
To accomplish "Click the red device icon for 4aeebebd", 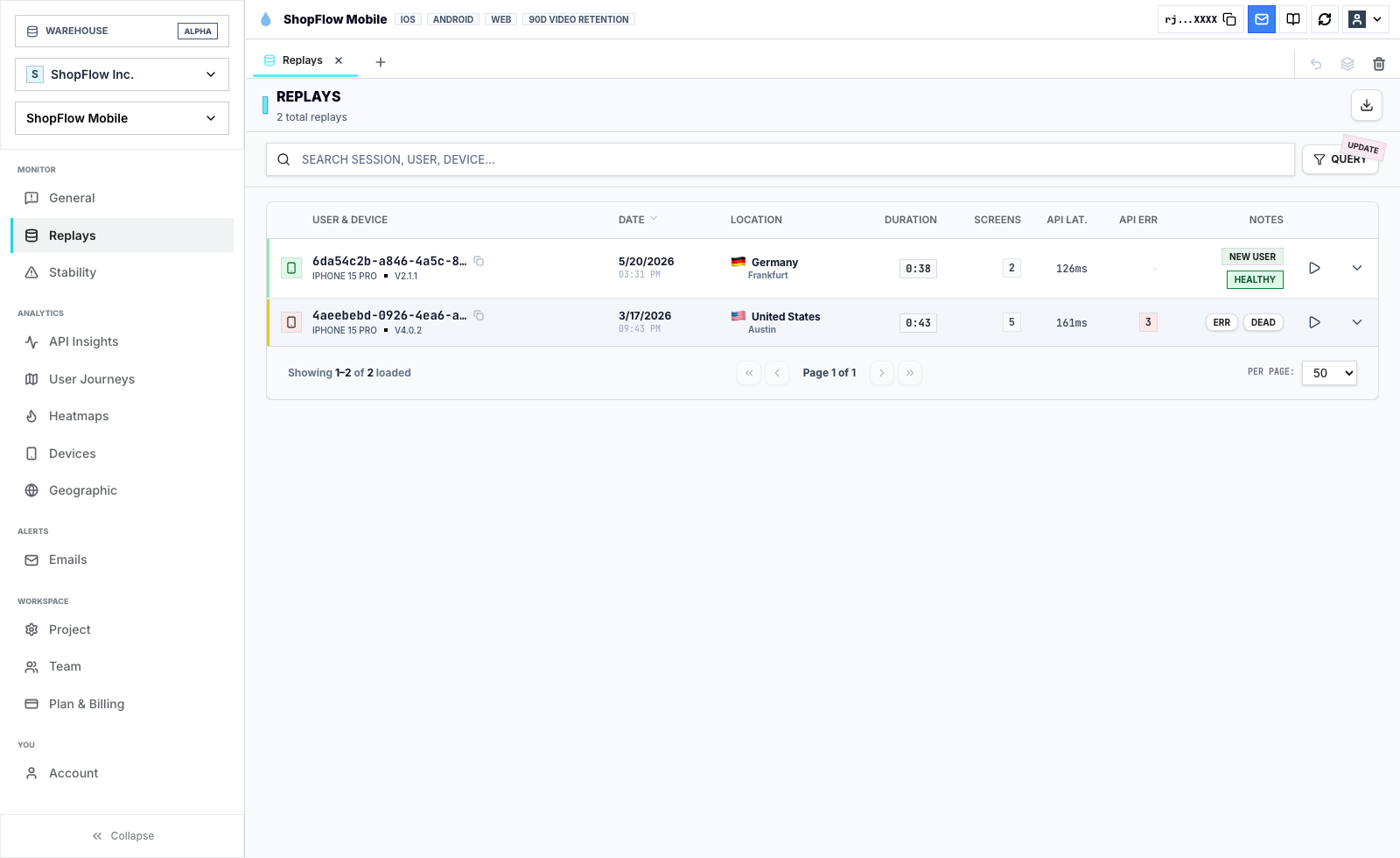I will (291, 322).
